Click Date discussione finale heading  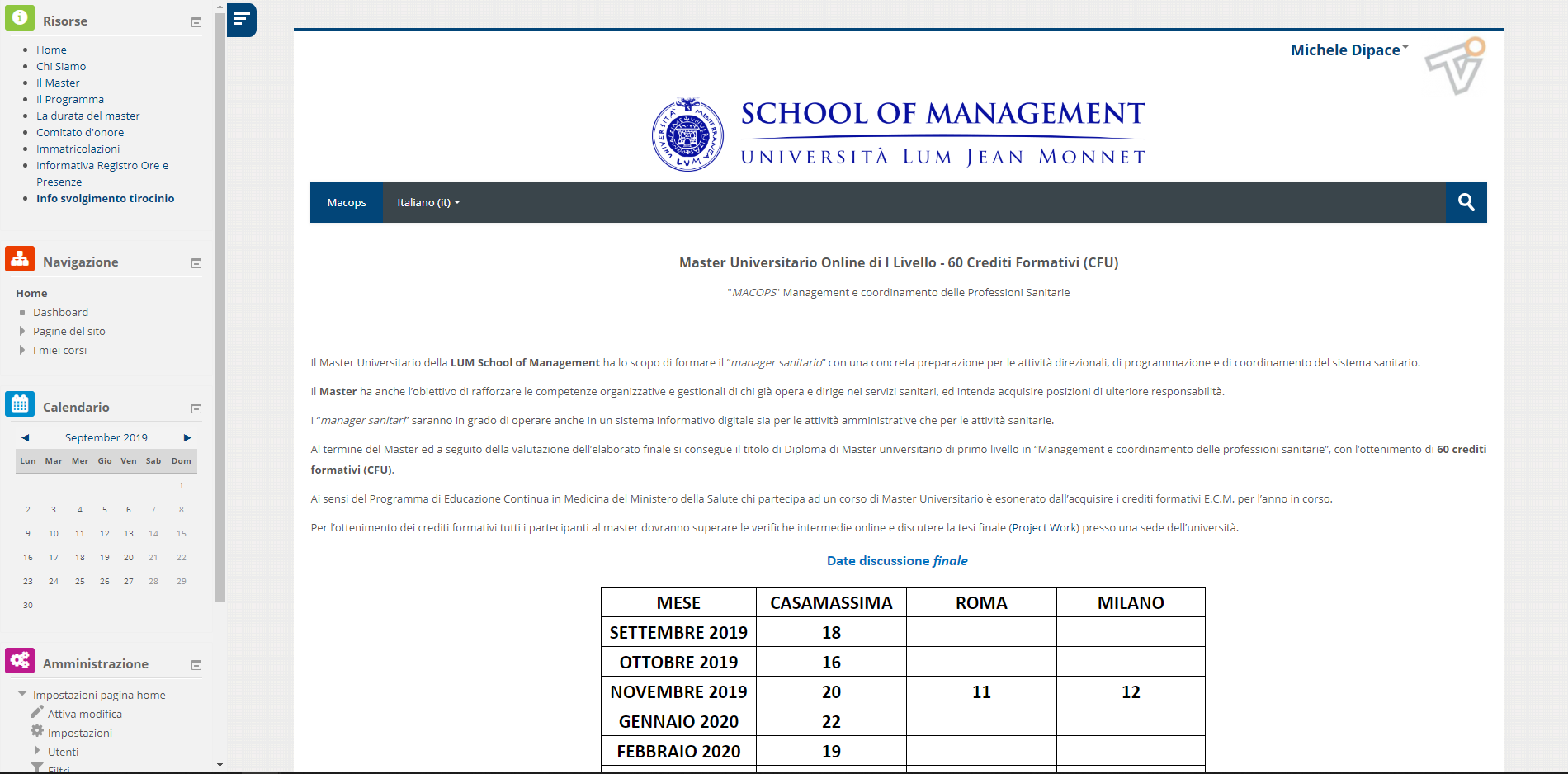tap(897, 560)
